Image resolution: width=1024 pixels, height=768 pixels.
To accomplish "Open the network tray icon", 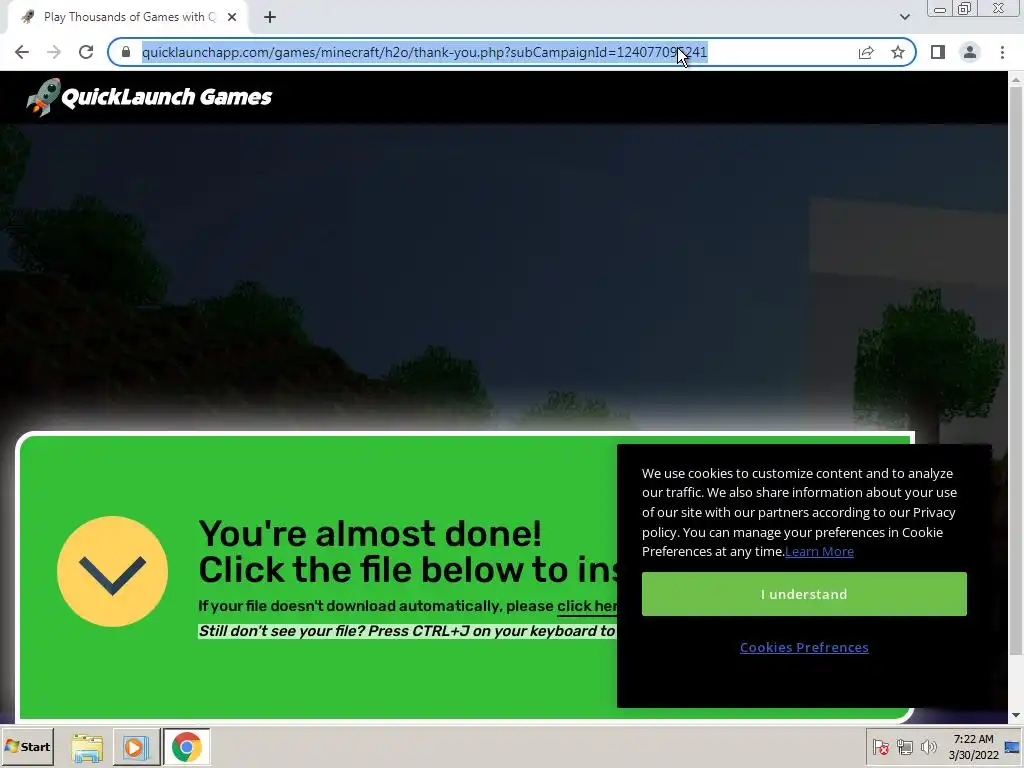I will 904,747.
